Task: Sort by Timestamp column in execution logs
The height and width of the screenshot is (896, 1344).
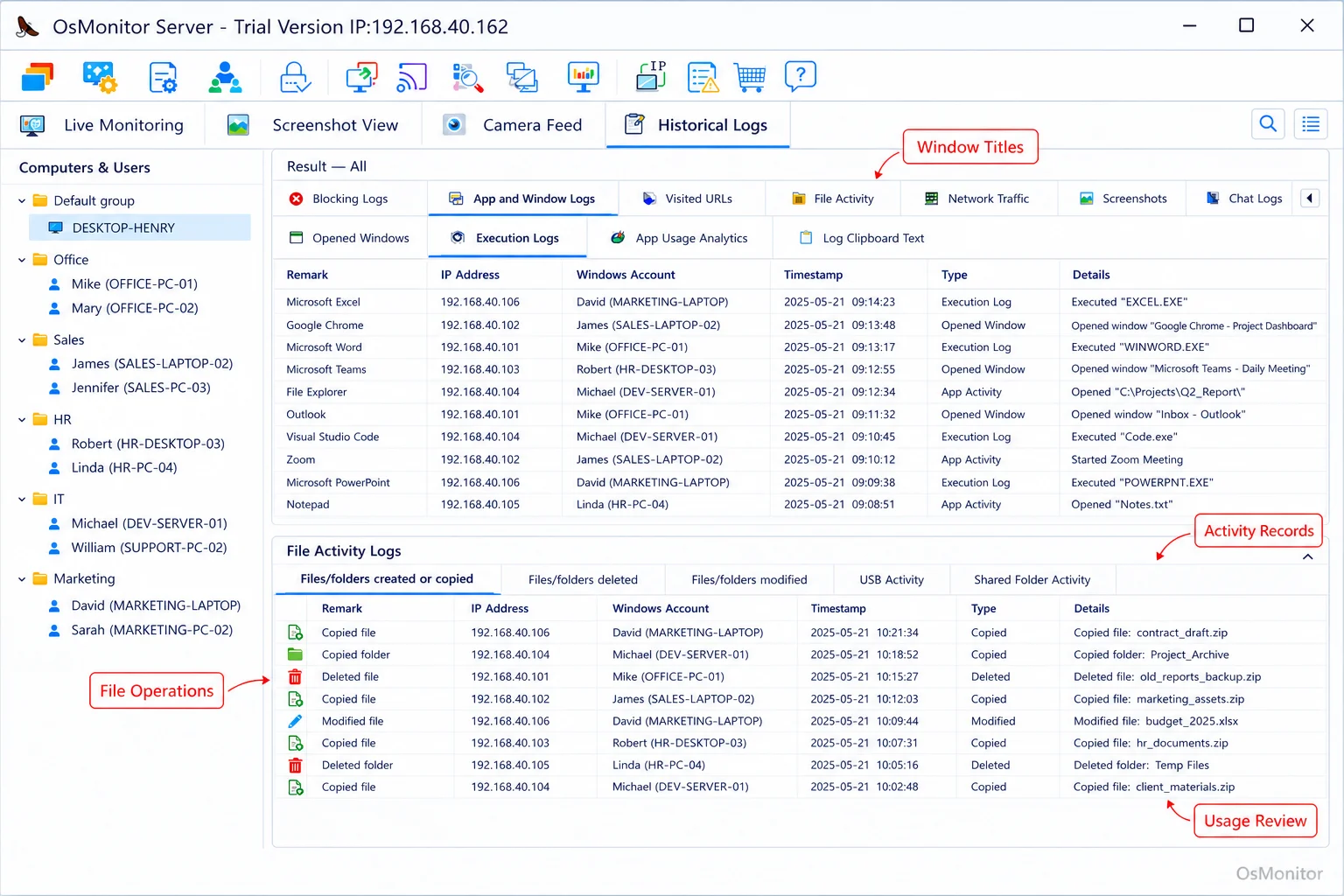Action: [x=813, y=275]
